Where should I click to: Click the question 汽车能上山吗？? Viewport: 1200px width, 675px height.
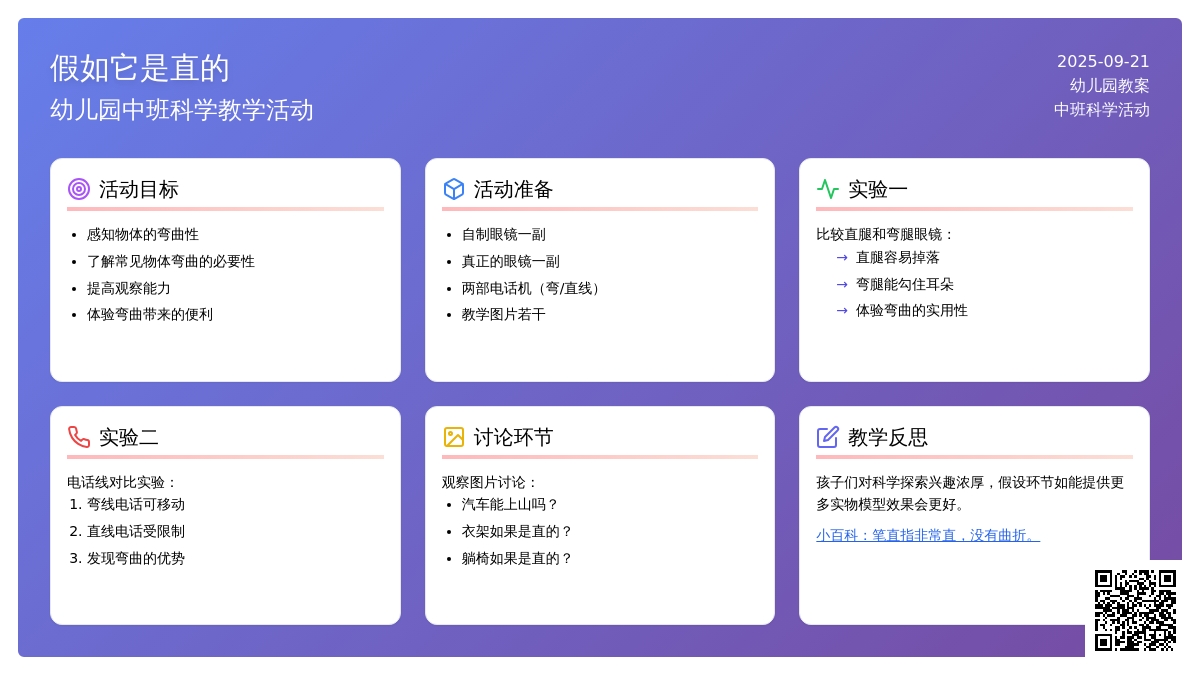[510, 504]
